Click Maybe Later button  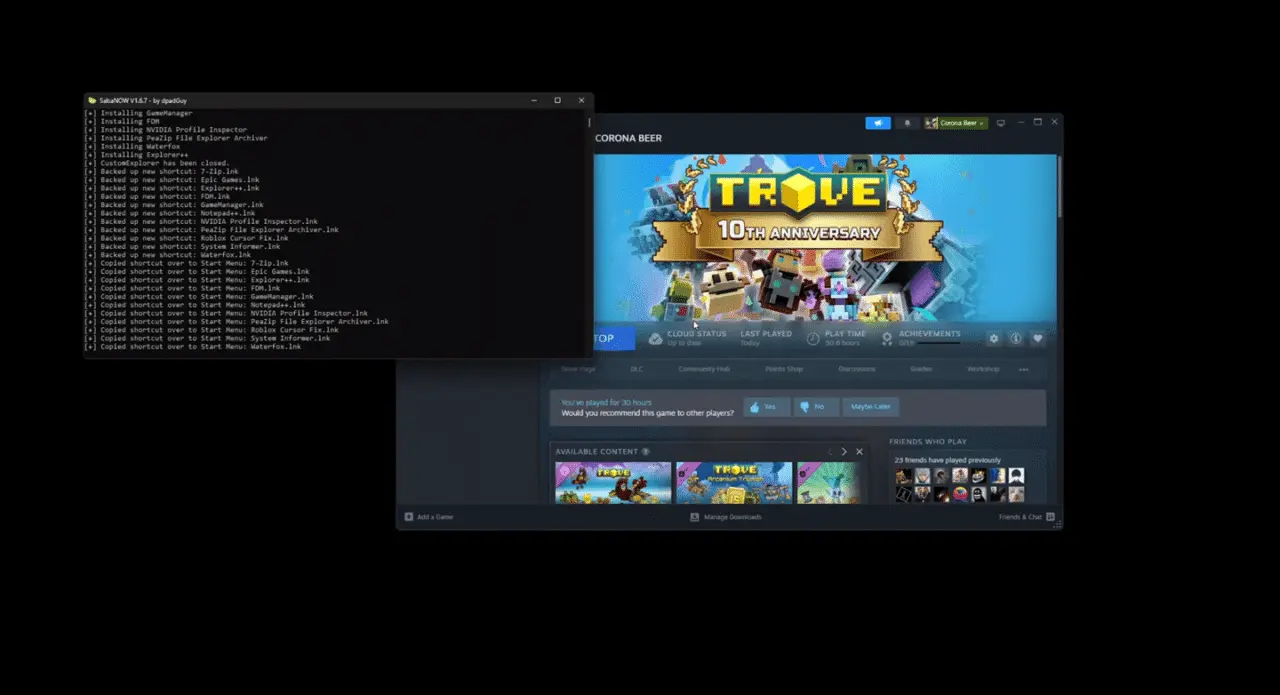coord(871,407)
